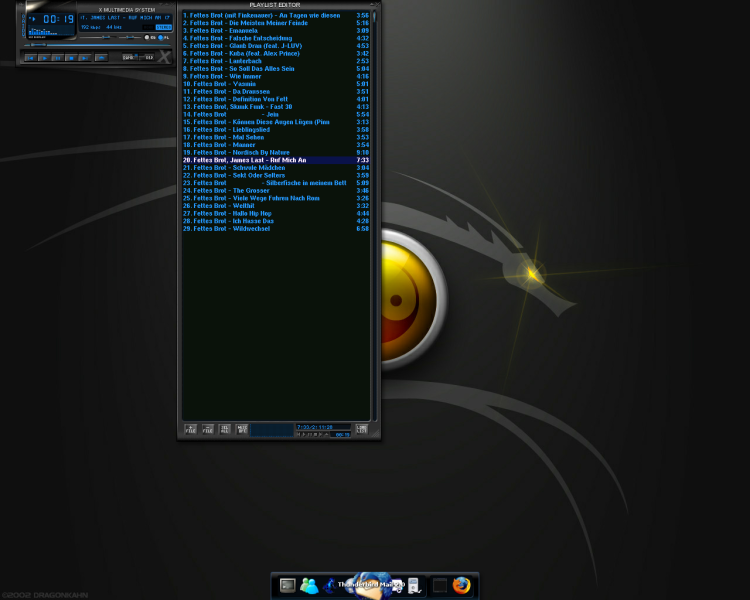Click the dark blue dancer icon in dock
This screenshot has height=600, width=750.
[330, 585]
